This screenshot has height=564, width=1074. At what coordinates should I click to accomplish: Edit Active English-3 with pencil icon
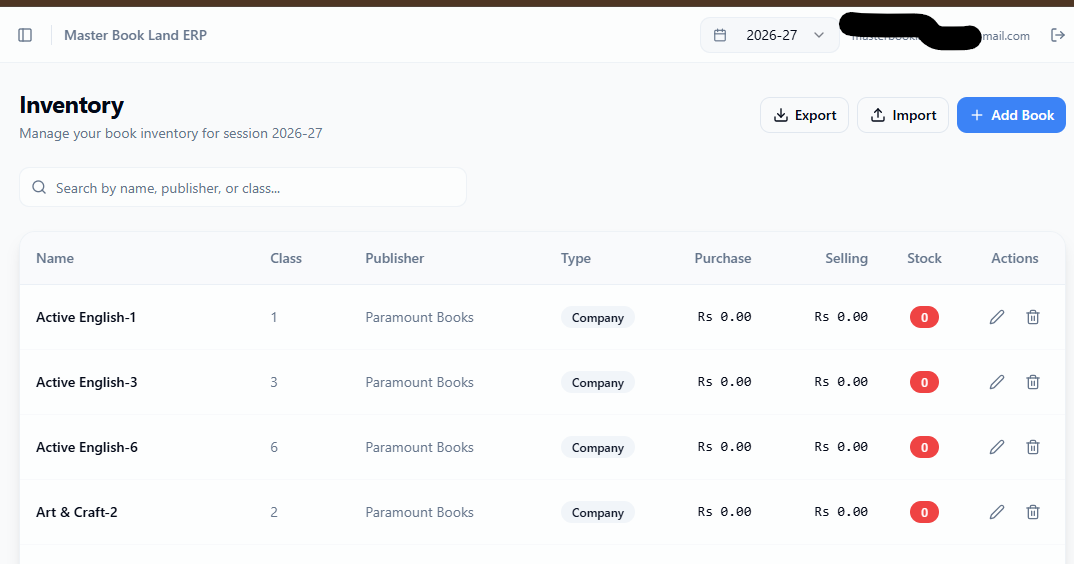pos(997,382)
